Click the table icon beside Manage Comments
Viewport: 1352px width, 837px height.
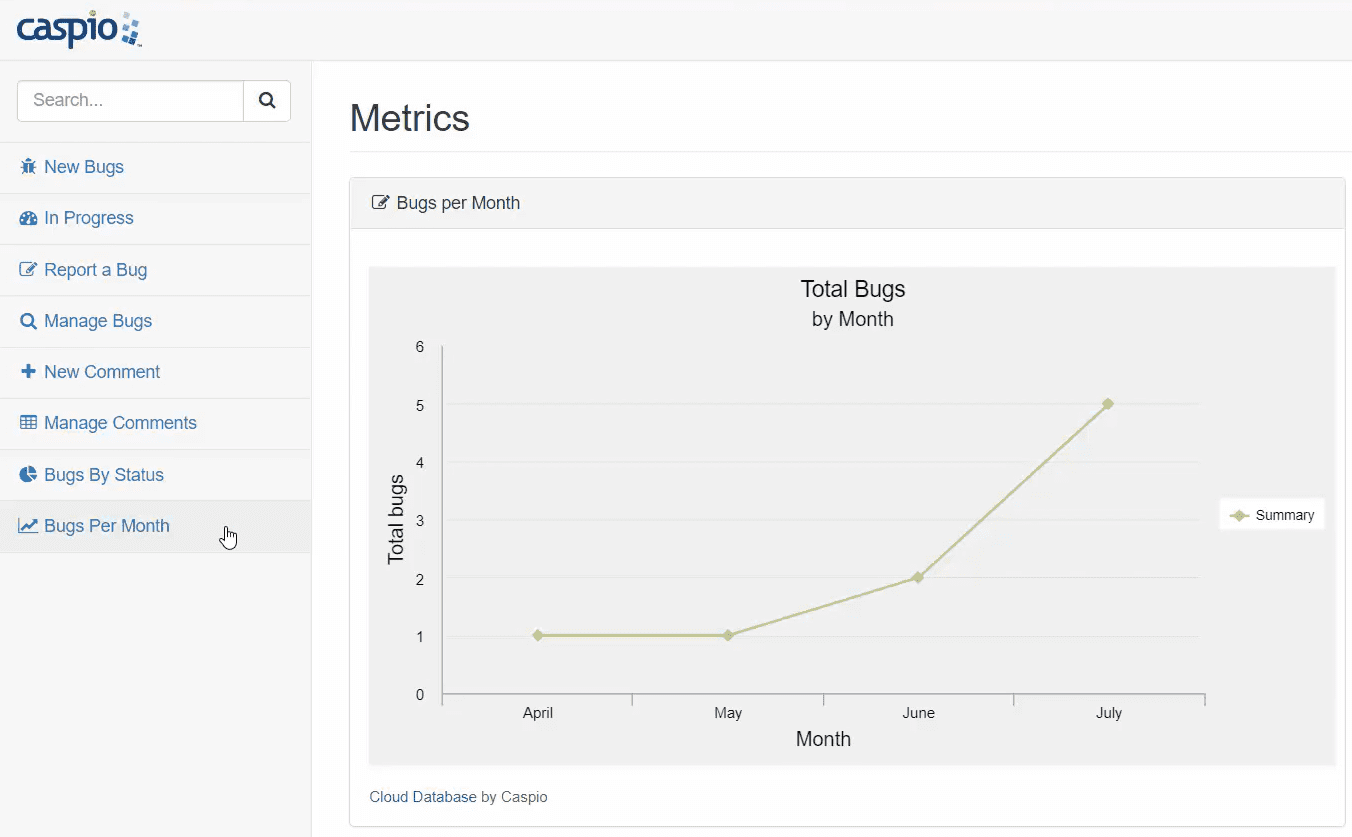coord(28,423)
